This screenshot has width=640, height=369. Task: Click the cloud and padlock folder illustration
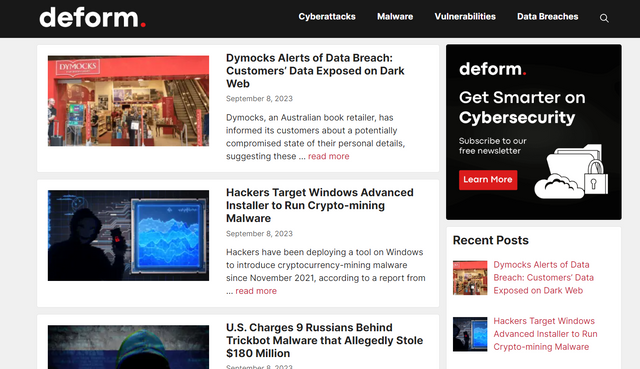[x=571, y=171]
